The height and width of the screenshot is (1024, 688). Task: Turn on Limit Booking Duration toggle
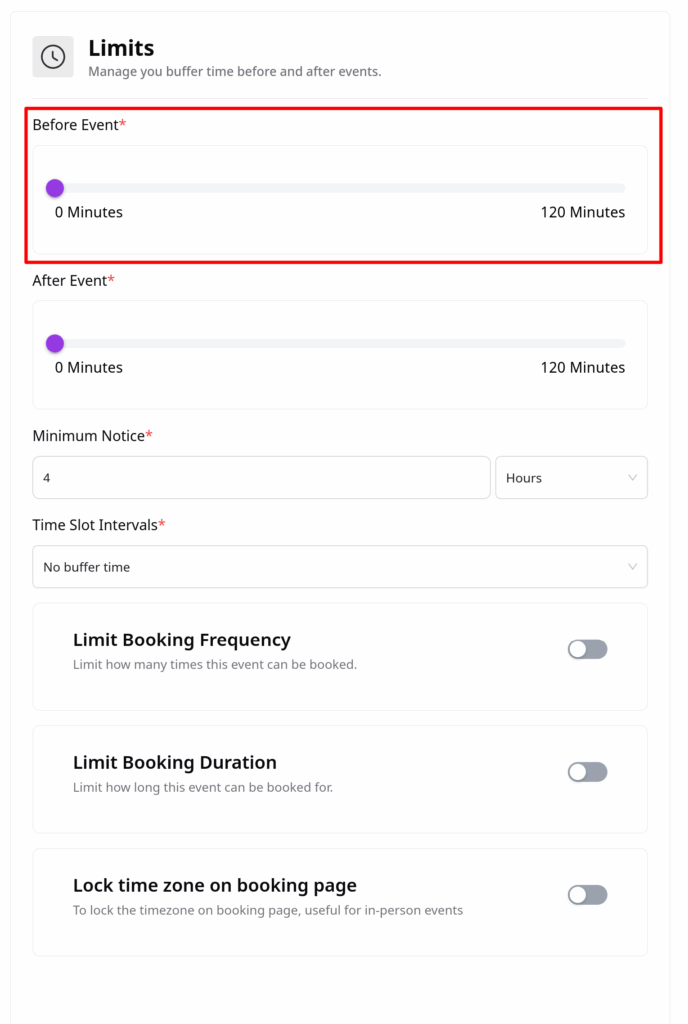click(x=587, y=772)
